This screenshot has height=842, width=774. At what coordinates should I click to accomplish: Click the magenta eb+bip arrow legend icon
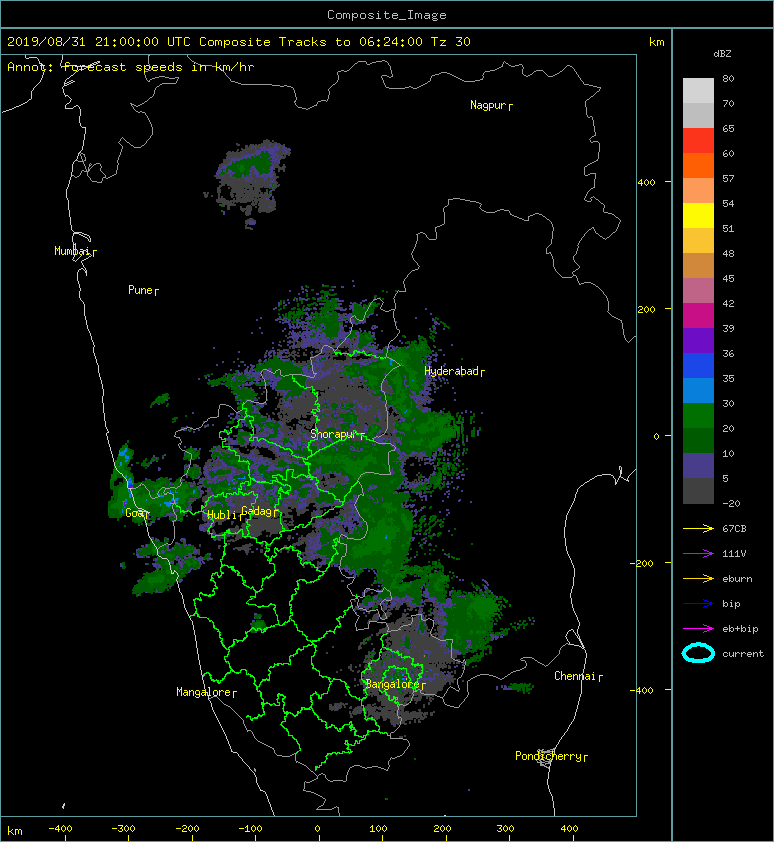[698, 628]
